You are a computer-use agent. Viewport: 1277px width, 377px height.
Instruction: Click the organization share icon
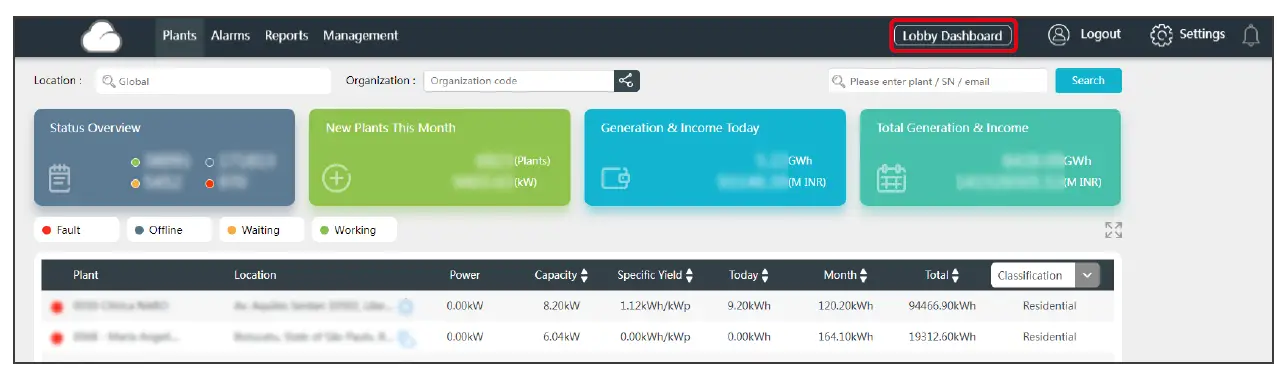(626, 81)
